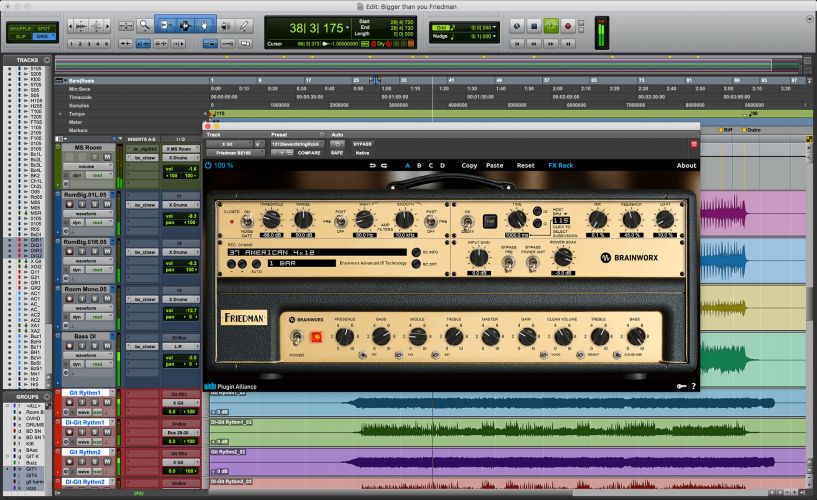Toggle the delay ON switch
Viewport: 817px width, 500px height.
click(x=467, y=222)
